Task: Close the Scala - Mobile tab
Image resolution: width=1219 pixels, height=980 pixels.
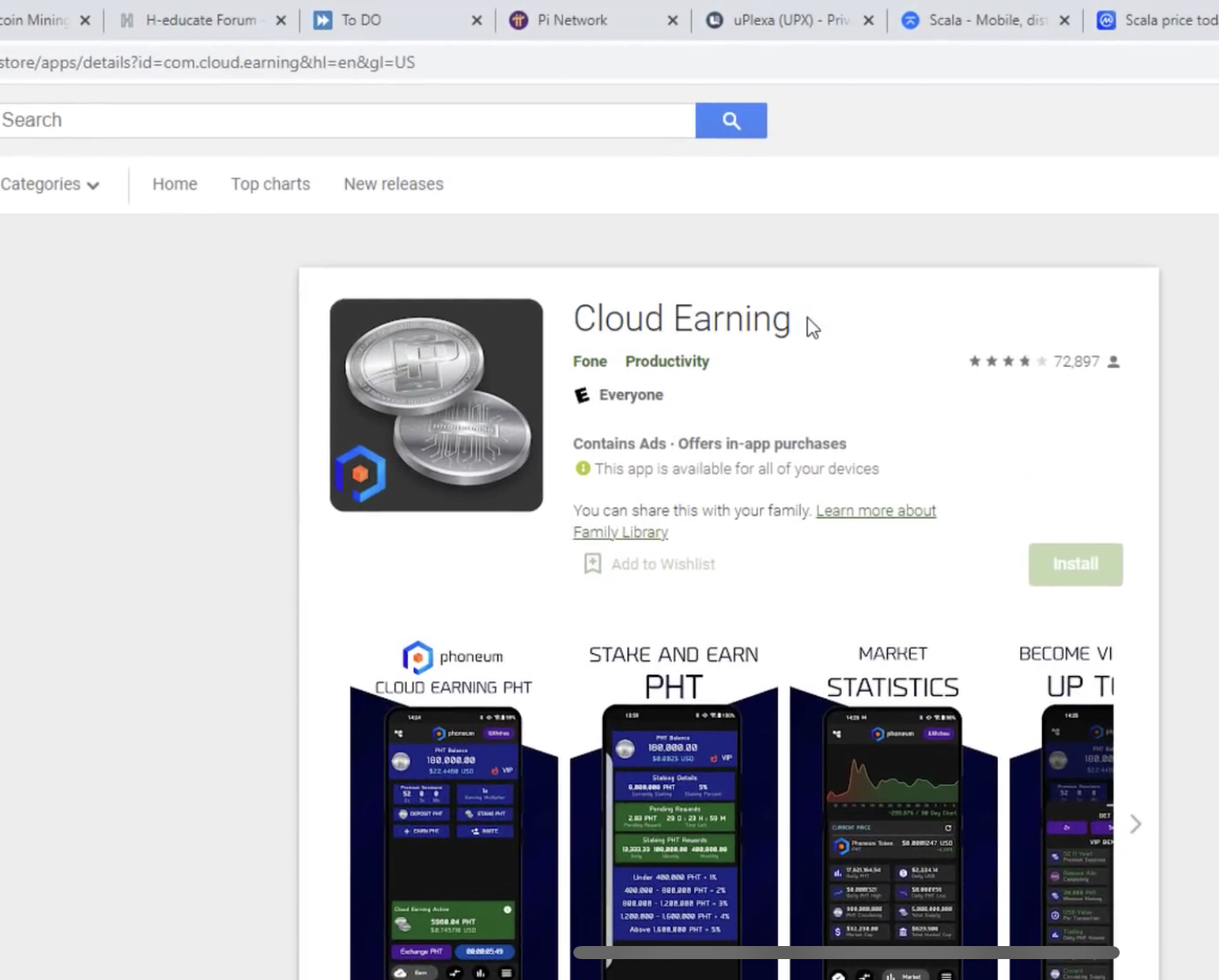Action: 1065,20
